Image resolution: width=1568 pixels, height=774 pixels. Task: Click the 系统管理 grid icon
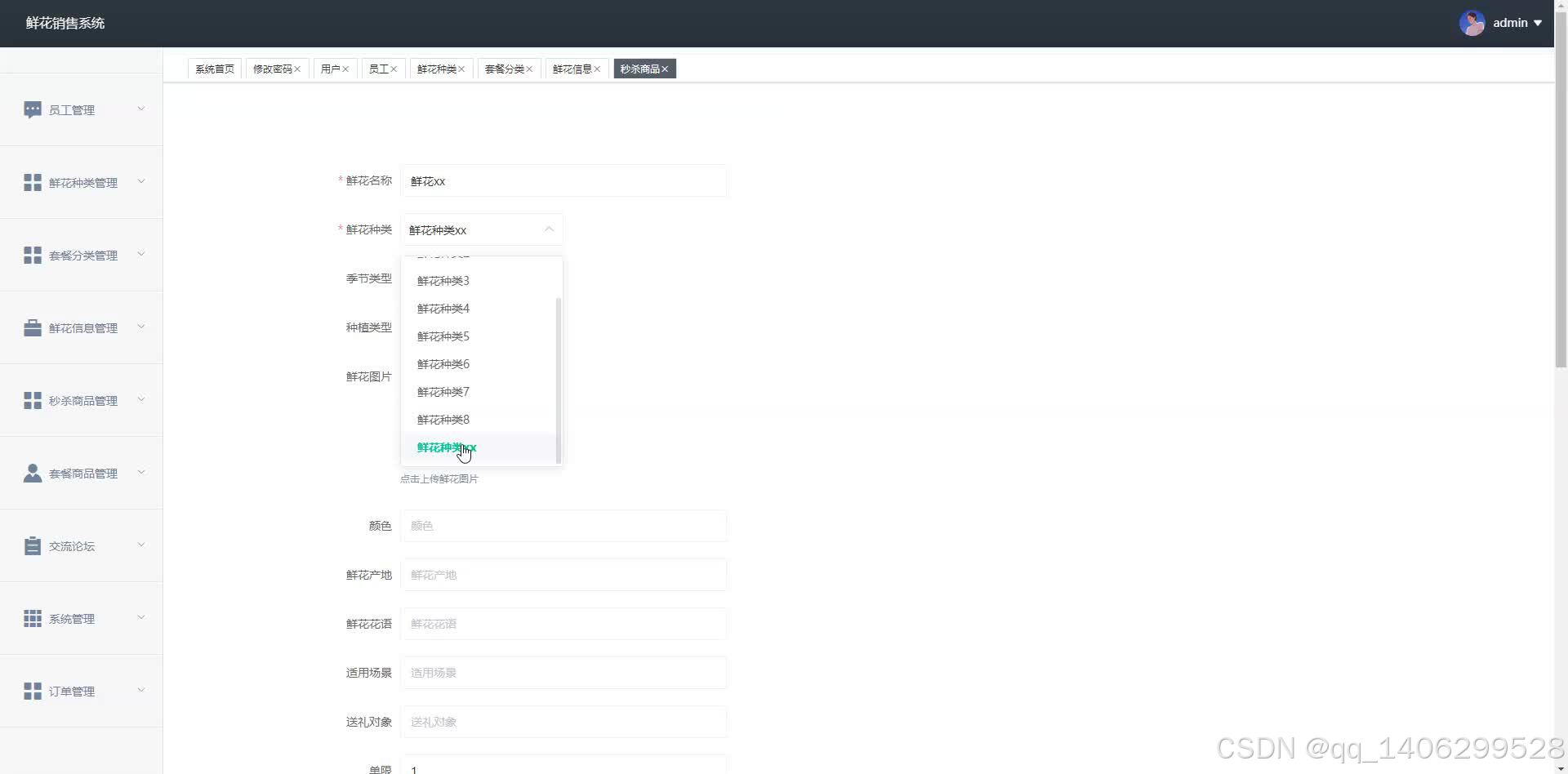click(33, 618)
